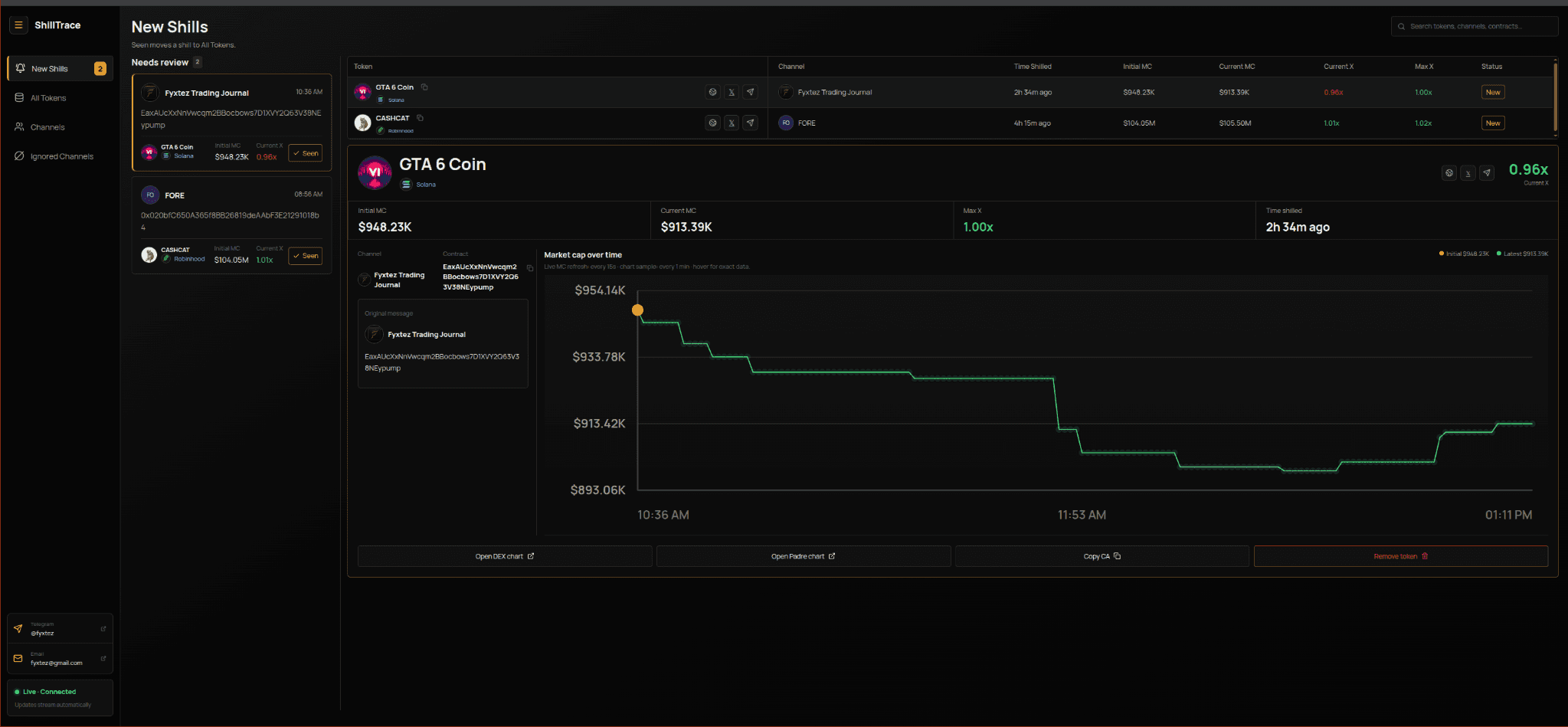Open Telegram @fyxtez contact link
This screenshot has height=727, width=1568.
[60, 629]
